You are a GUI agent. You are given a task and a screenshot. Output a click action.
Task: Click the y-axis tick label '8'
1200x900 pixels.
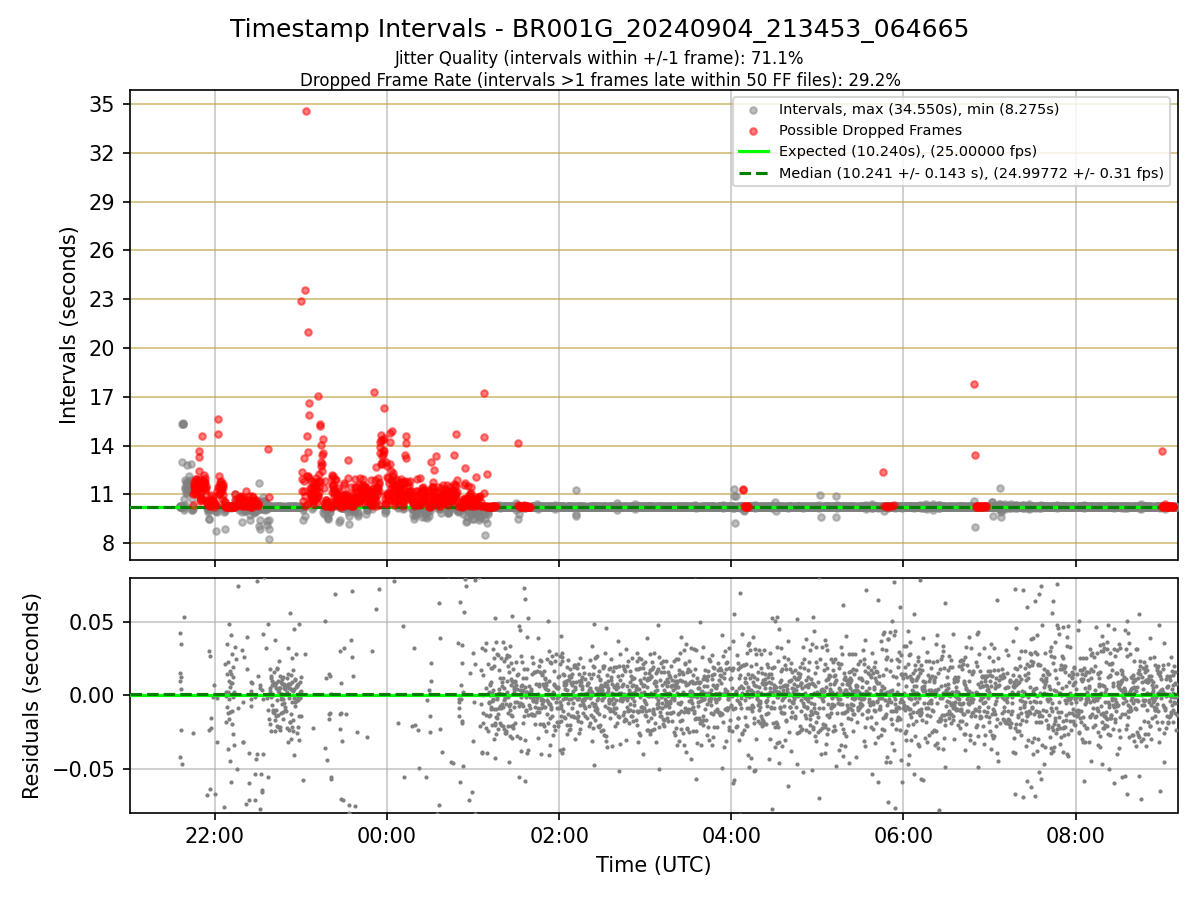pos(107,543)
